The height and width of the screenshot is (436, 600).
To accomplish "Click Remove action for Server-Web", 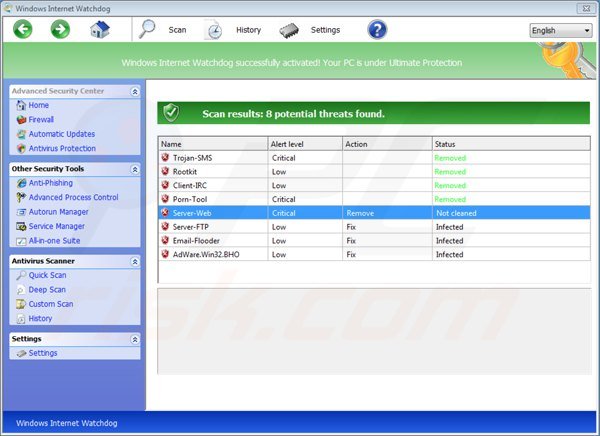I will point(360,213).
